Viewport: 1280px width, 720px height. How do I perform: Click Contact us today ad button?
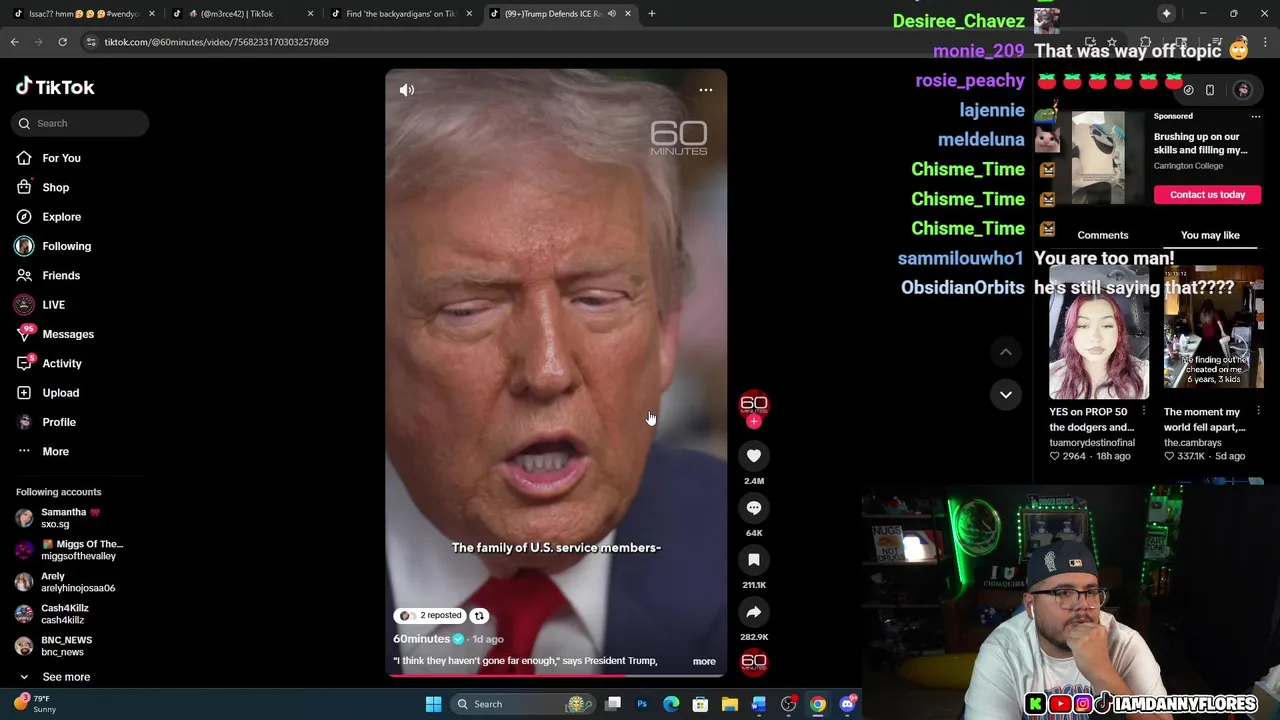[x=1207, y=194]
